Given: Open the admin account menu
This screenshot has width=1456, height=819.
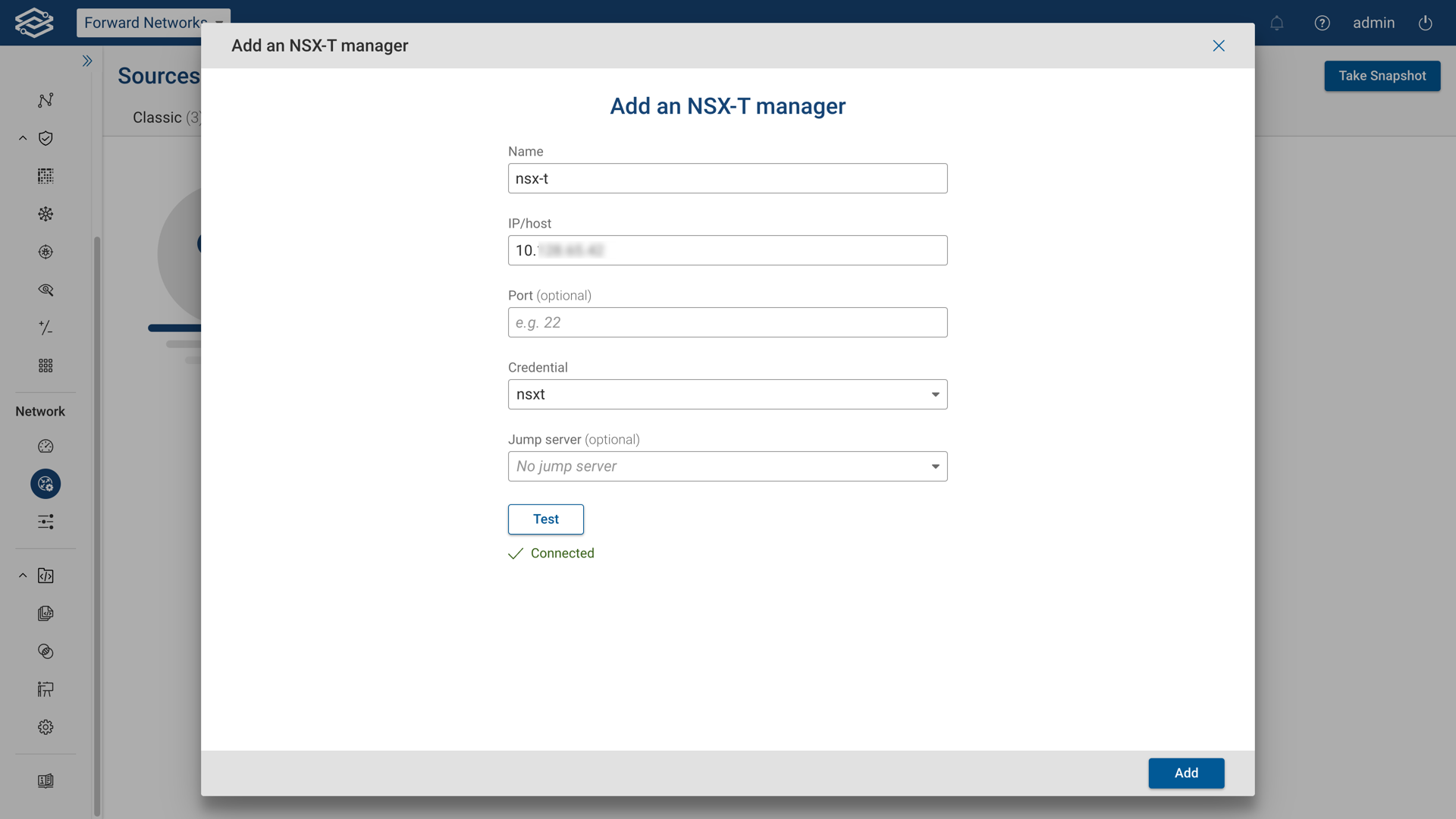Looking at the screenshot, I should click(x=1374, y=23).
